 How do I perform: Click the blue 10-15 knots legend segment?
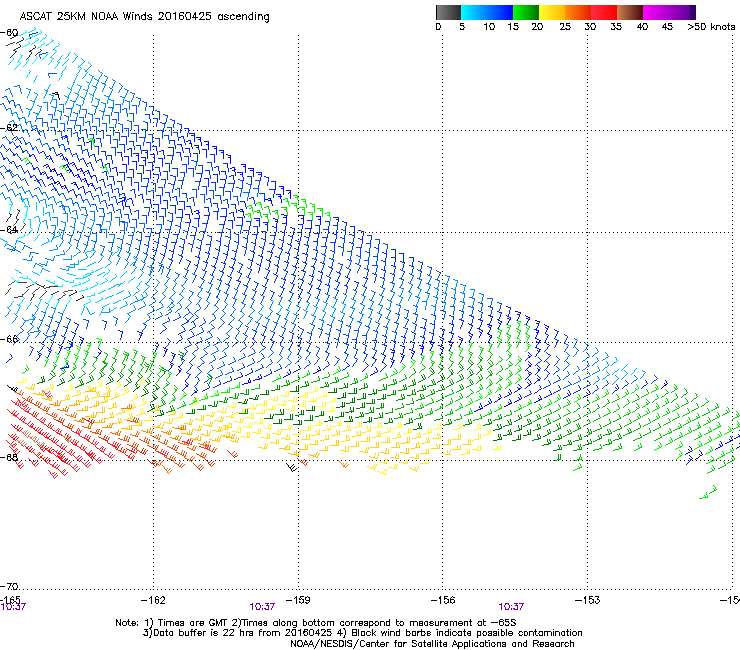[x=499, y=12]
